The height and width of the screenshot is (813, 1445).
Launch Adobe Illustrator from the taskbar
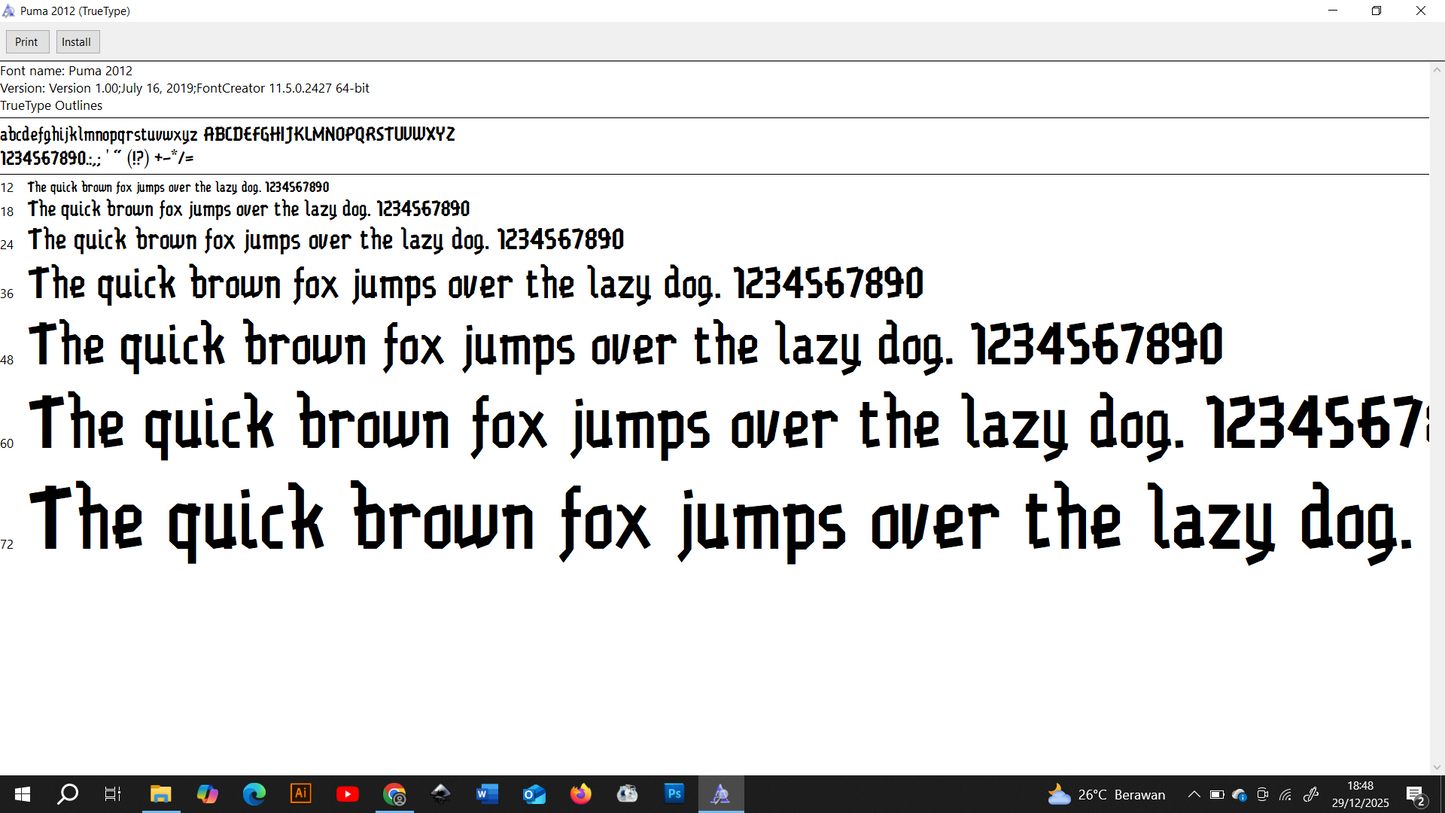[x=300, y=794]
